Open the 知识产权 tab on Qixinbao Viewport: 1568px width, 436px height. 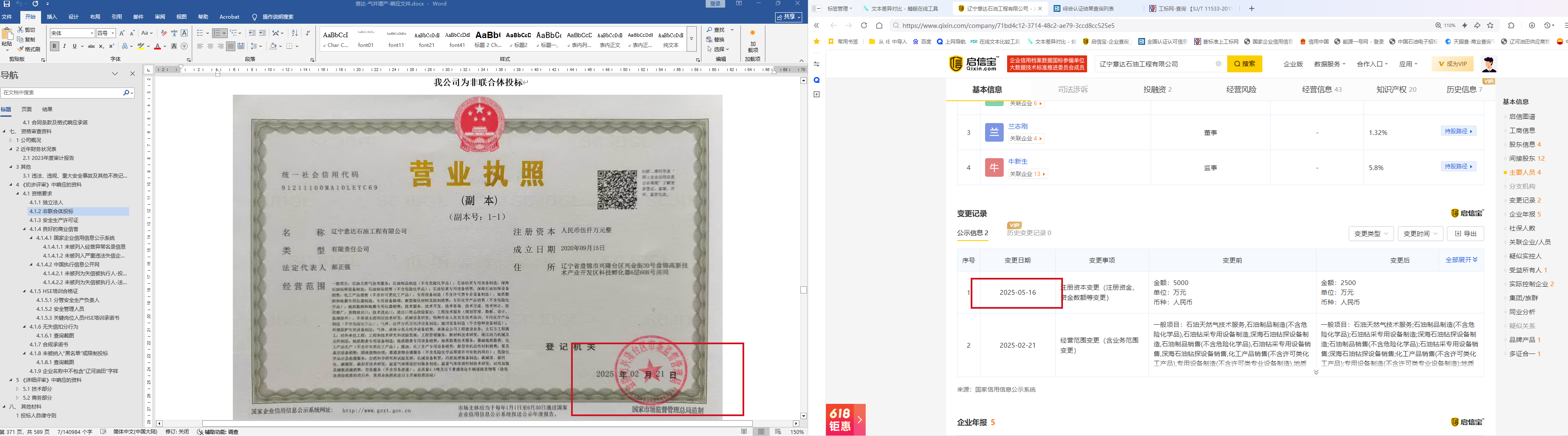[1397, 89]
